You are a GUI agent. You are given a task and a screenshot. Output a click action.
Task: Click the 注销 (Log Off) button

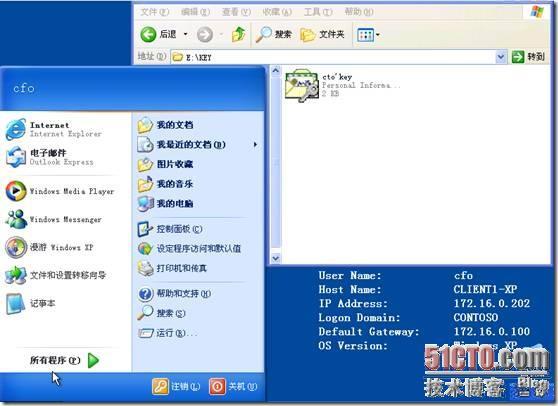176,386
